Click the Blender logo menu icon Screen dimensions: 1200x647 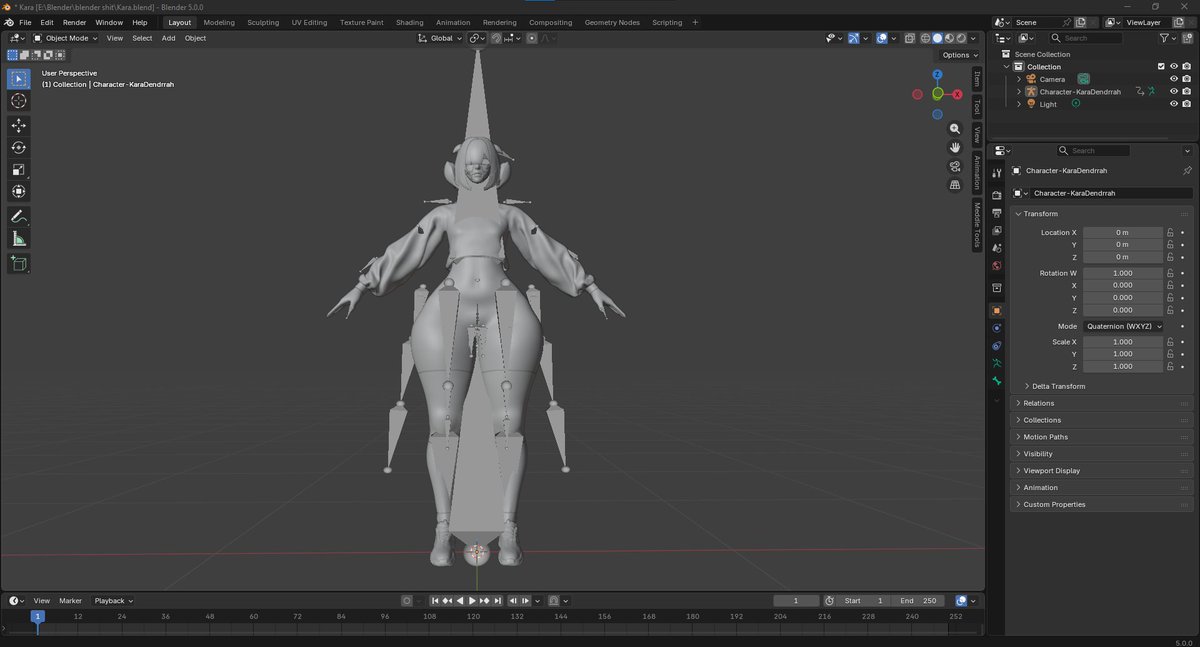tap(8, 22)
